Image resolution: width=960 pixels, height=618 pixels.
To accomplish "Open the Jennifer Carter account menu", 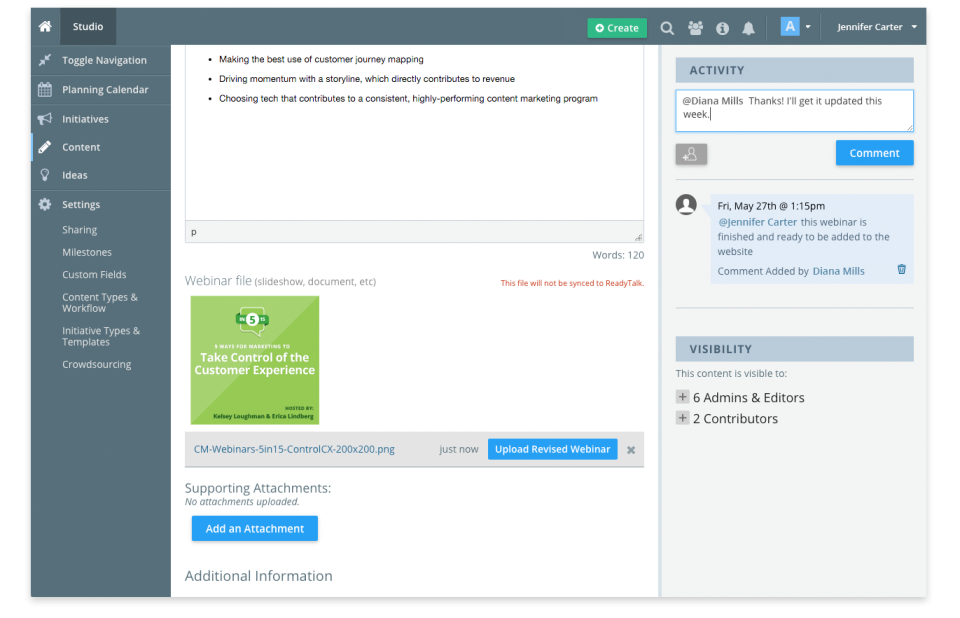I will coord(874,27).
